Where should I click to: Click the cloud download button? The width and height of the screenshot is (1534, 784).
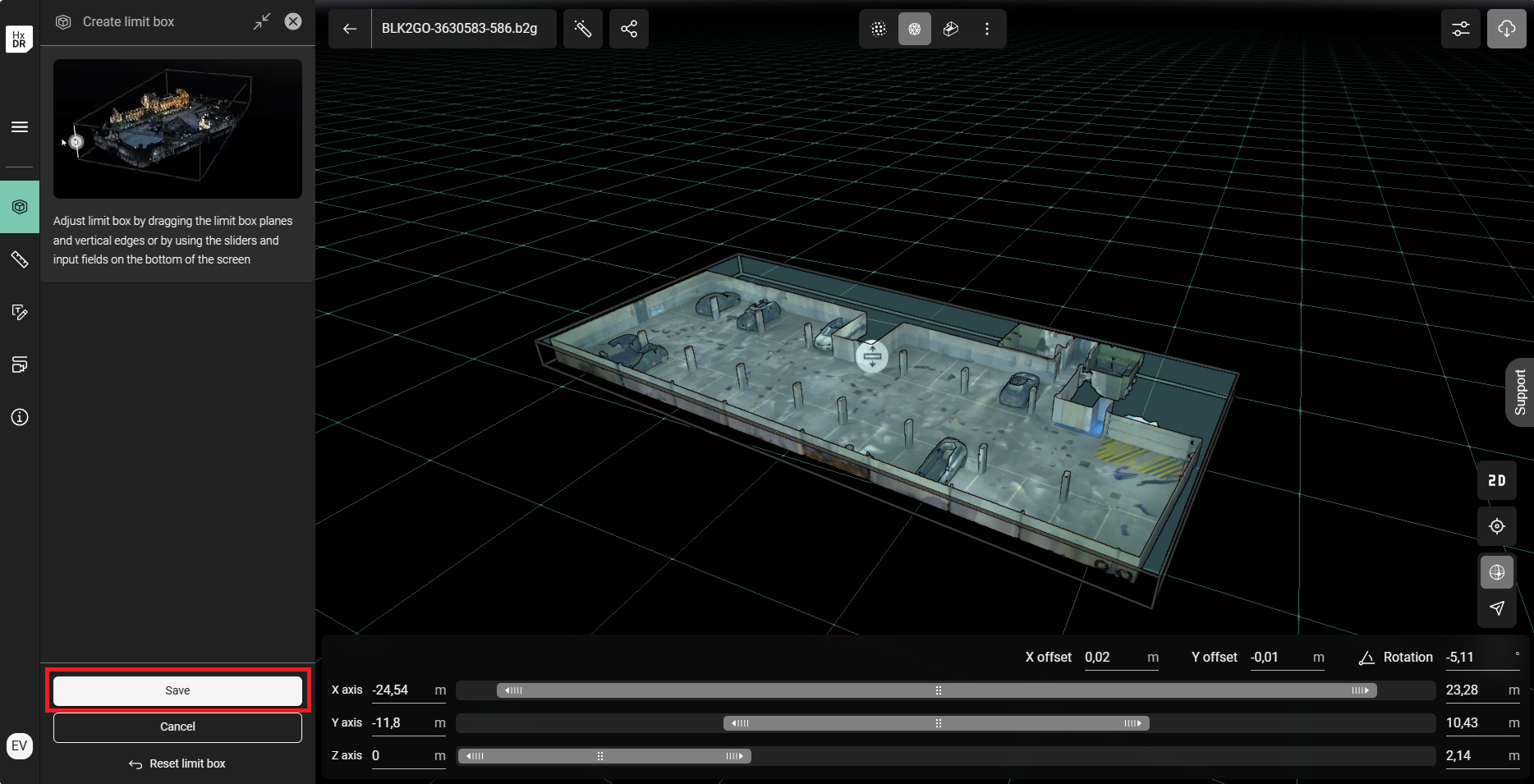point(1507,29)
